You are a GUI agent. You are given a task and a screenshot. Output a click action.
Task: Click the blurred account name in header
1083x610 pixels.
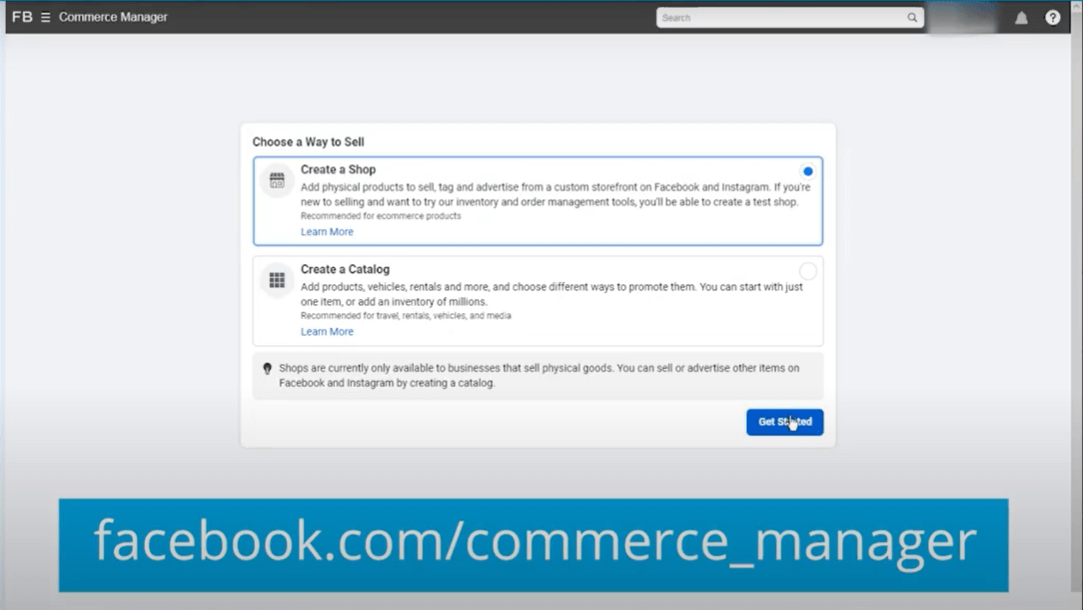click(x=963, y=18)
